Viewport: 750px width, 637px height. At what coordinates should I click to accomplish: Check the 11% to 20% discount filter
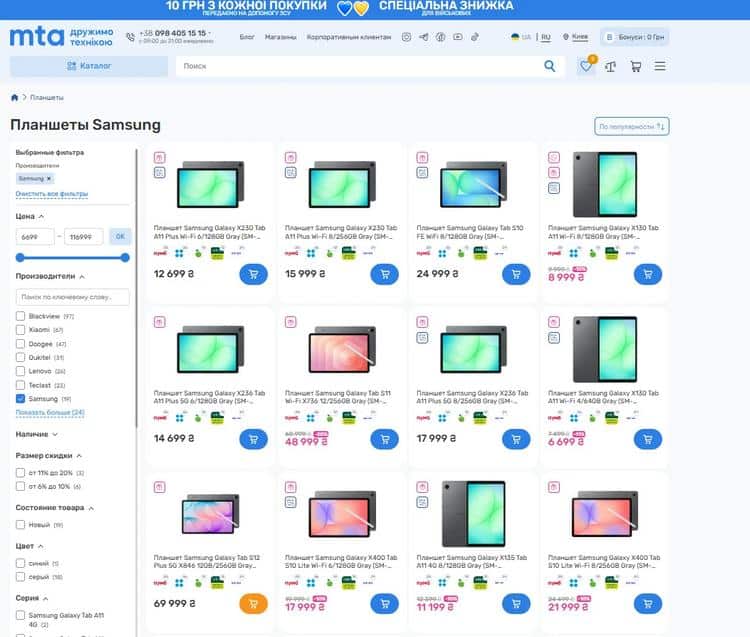(x=20, y=473)
